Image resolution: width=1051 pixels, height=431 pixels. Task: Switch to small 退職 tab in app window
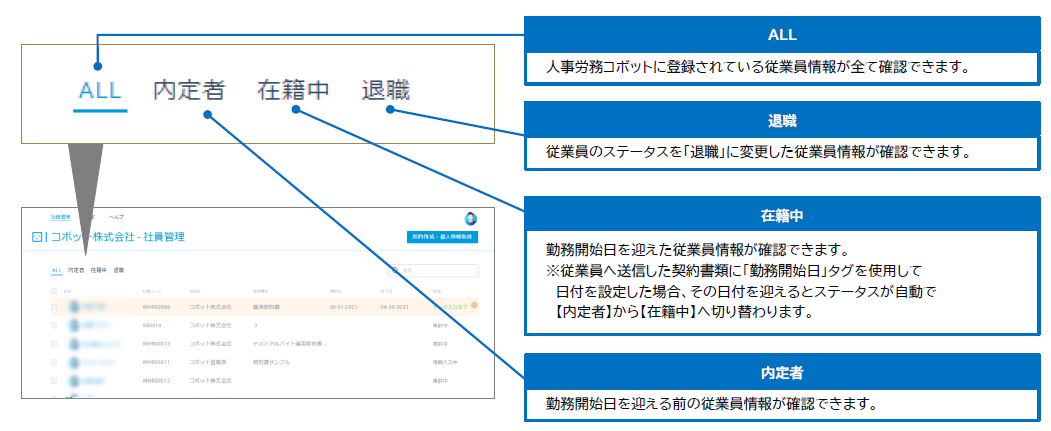[x=119, y=270]
